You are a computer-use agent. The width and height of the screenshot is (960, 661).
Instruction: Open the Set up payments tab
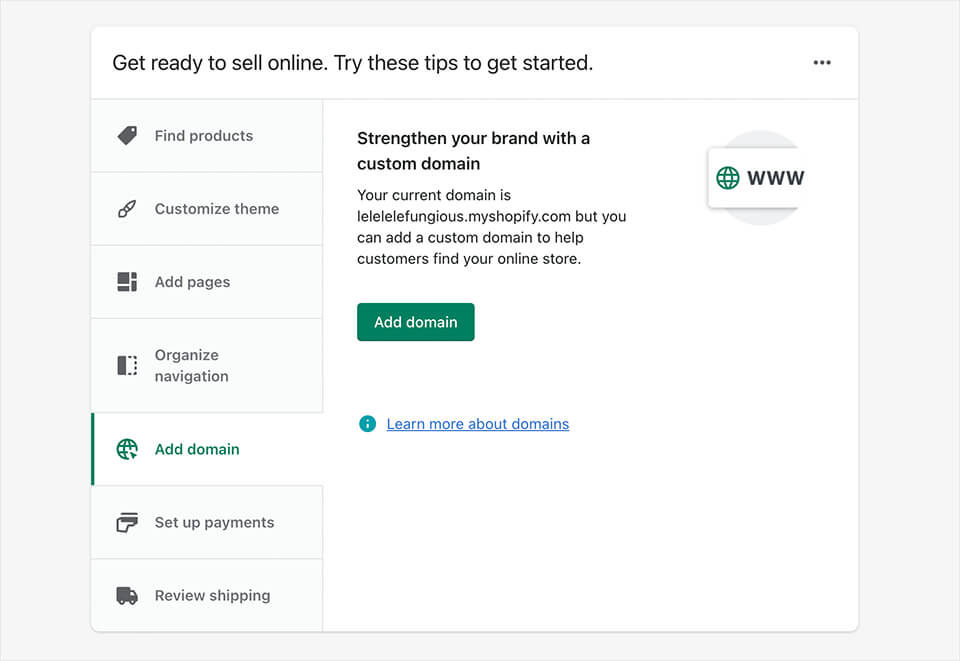[214, 522]
